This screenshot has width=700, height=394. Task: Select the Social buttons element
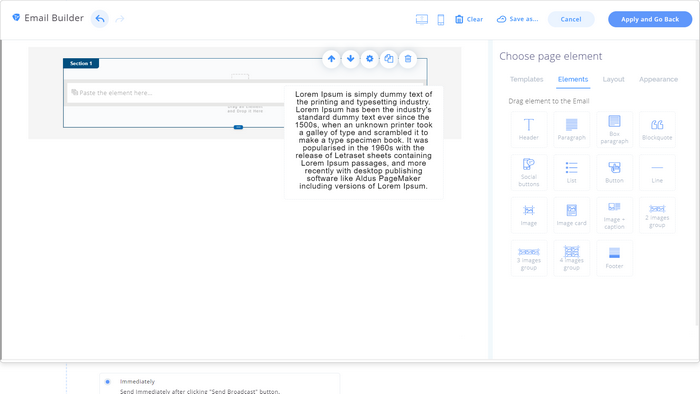[x=529, y=172]
